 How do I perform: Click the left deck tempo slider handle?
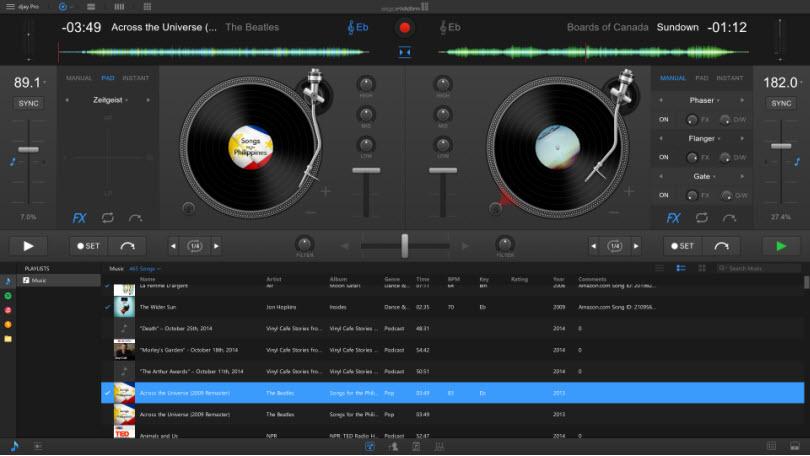click(28, 149)
